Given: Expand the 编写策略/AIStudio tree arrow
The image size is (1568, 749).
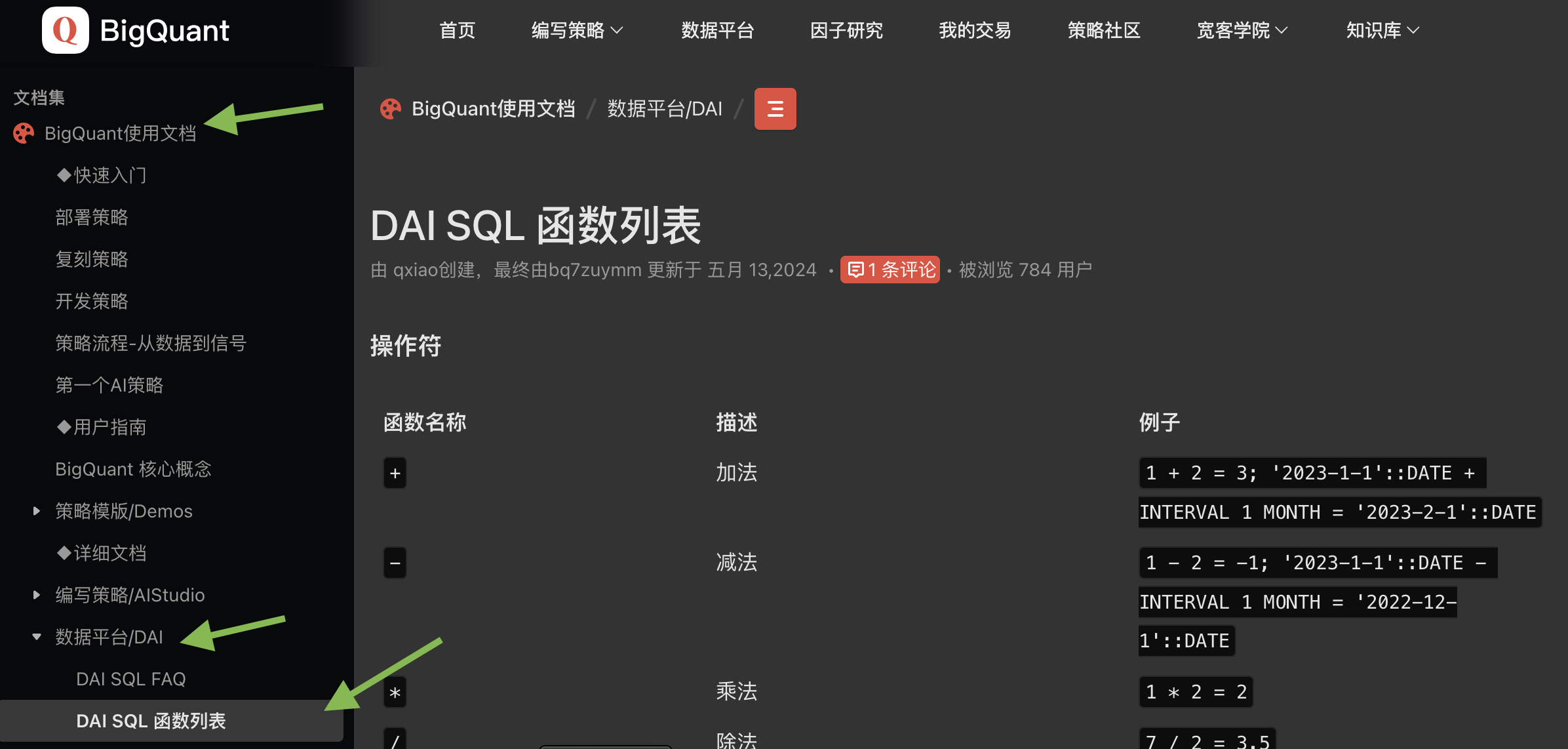Looking at the screenshot, I should click(x=37, y=595).
